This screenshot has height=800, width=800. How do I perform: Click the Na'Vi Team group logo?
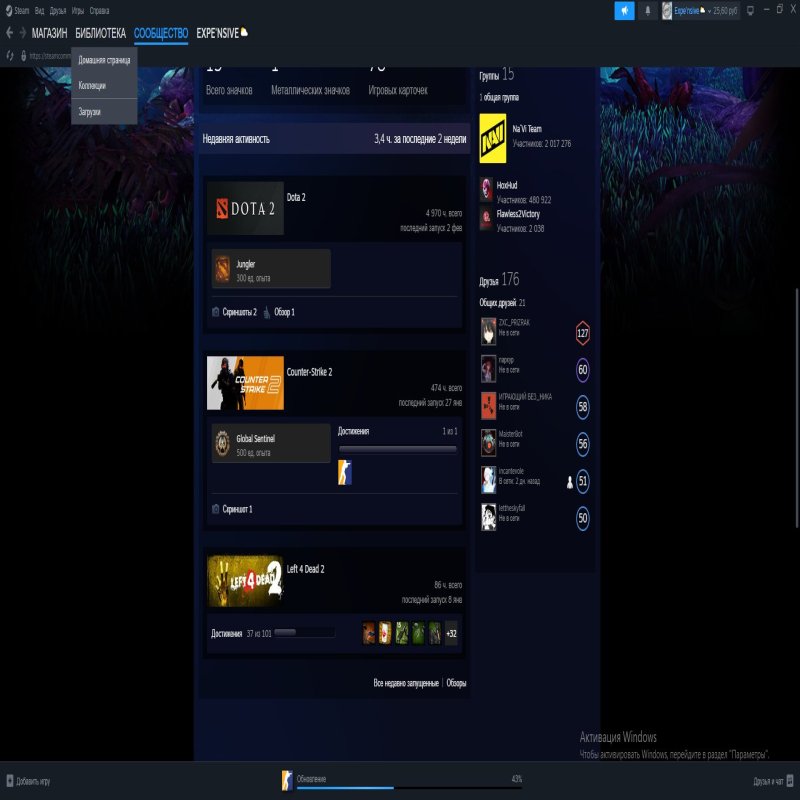[493, 137]
